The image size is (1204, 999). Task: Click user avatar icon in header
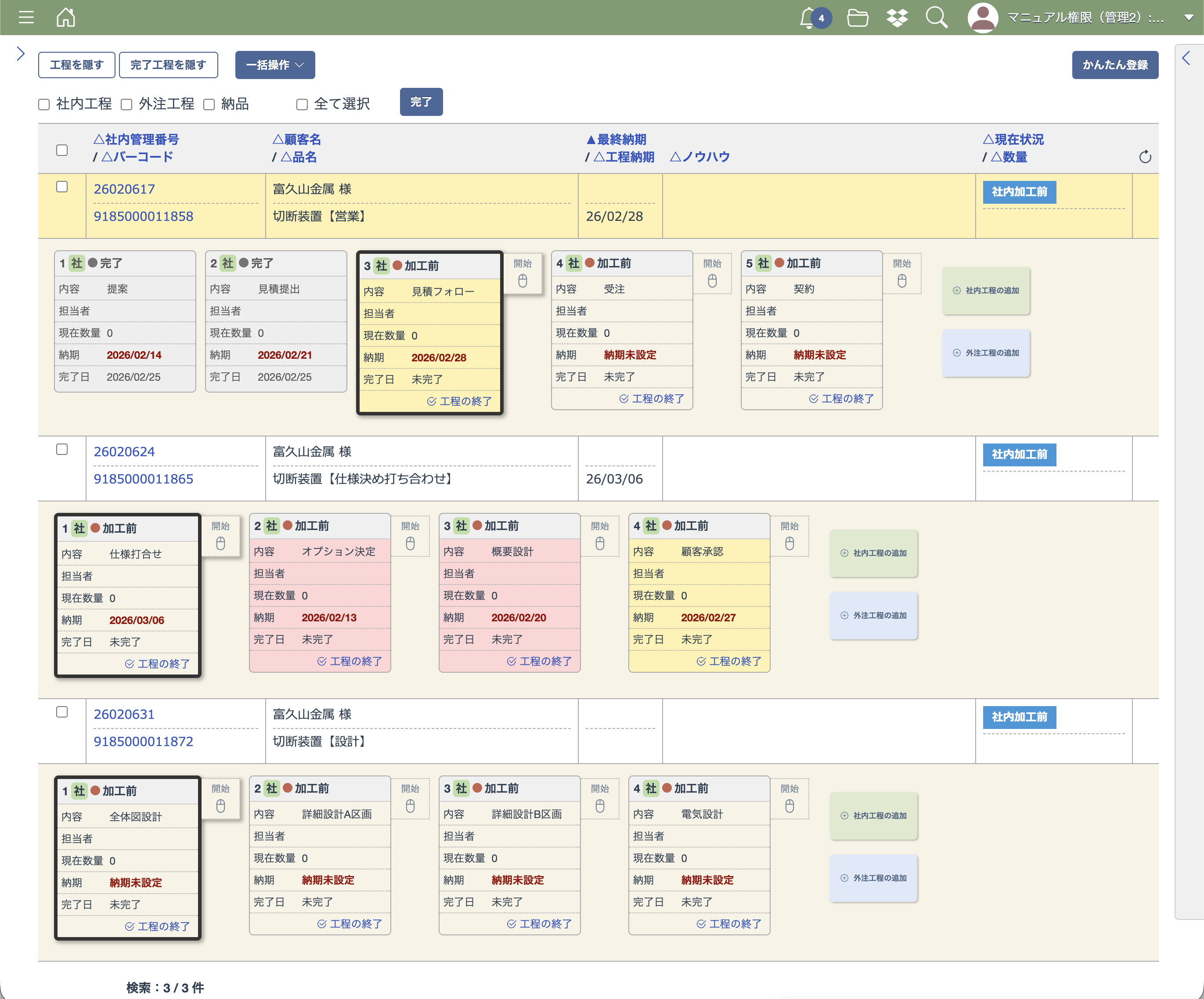click(983, 18)
